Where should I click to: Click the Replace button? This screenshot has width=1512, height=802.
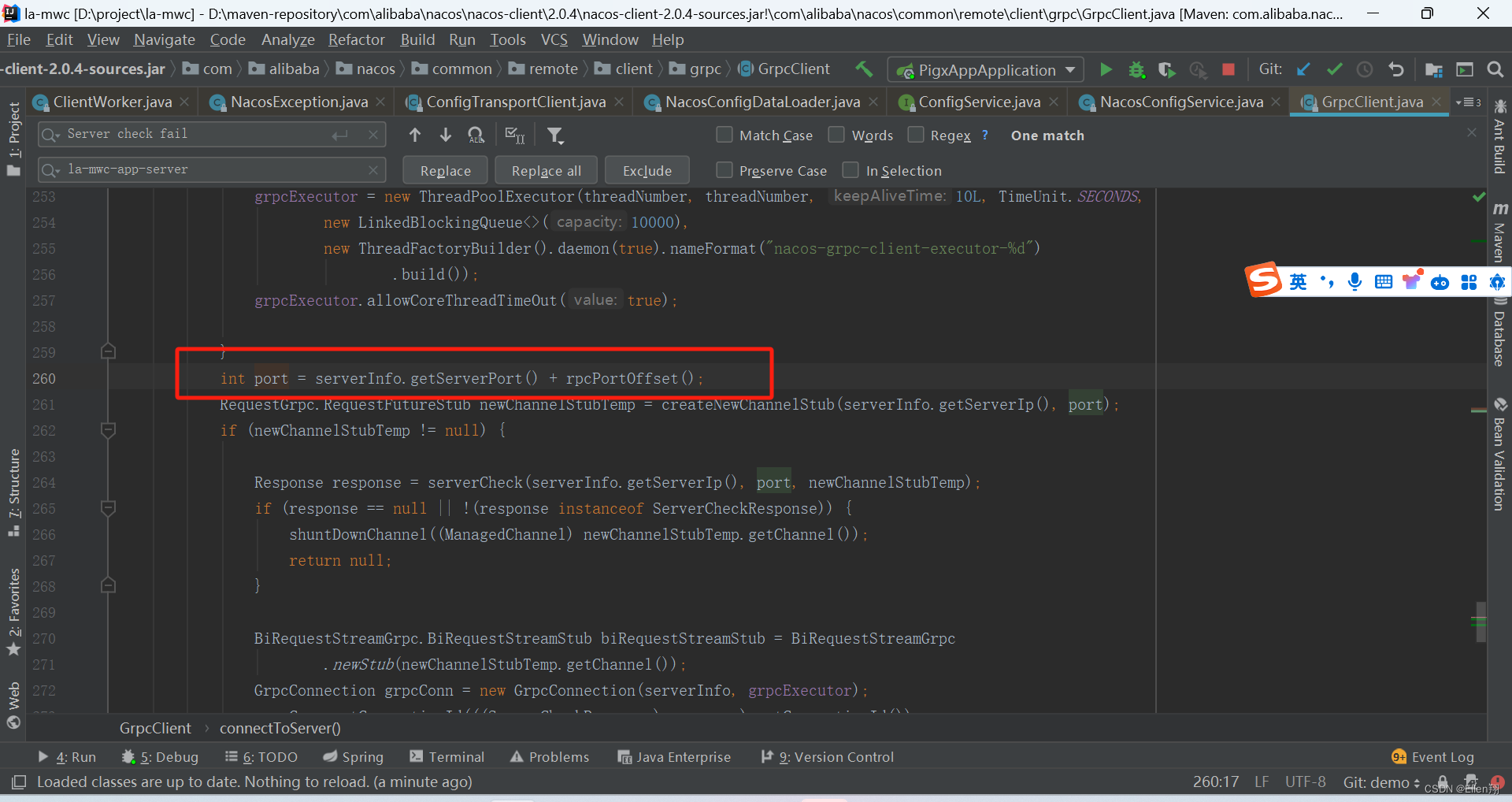(445, 170)
